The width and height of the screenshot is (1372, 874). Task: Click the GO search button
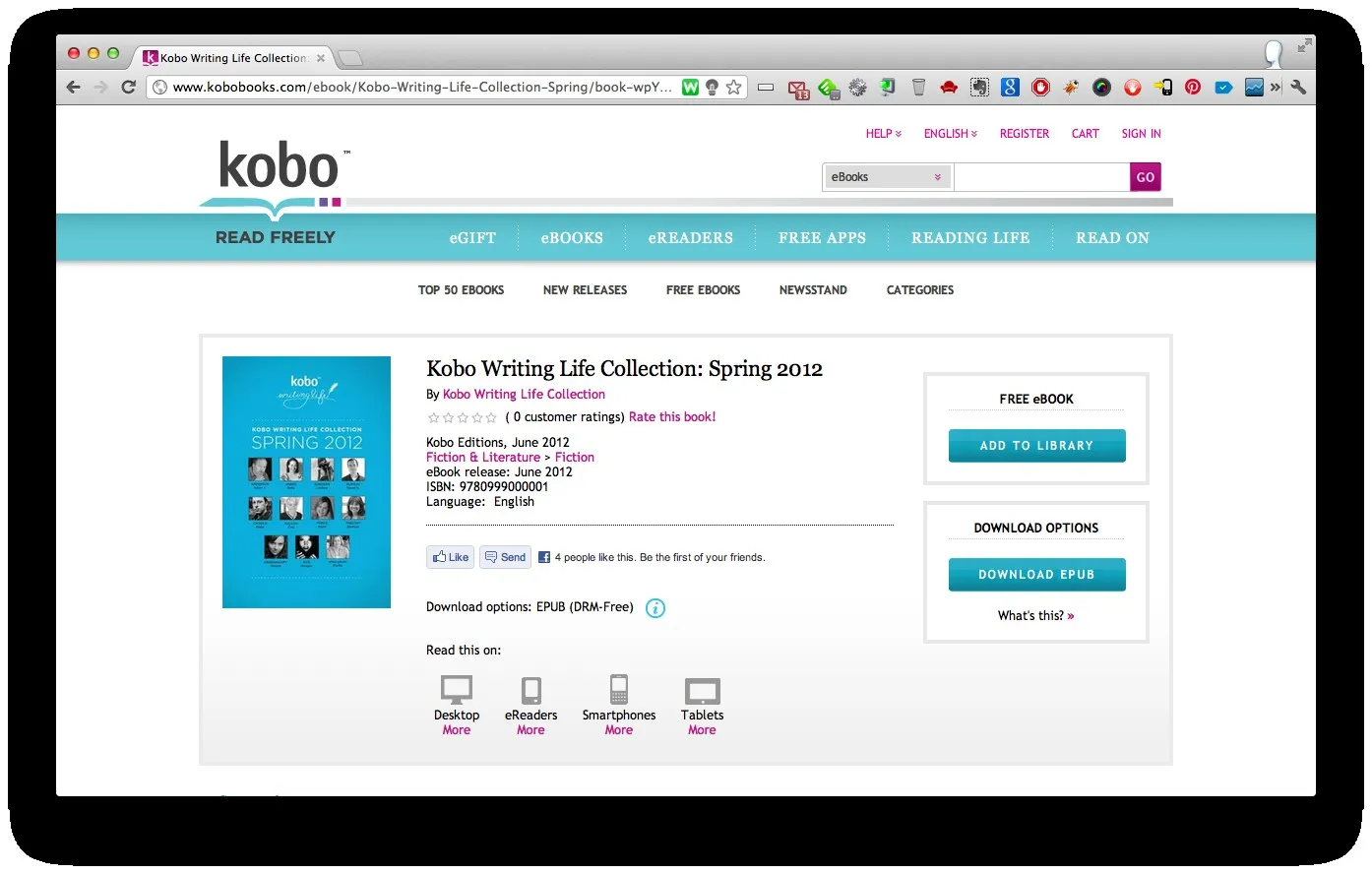pyautogui.click(x=1146, y=177)
